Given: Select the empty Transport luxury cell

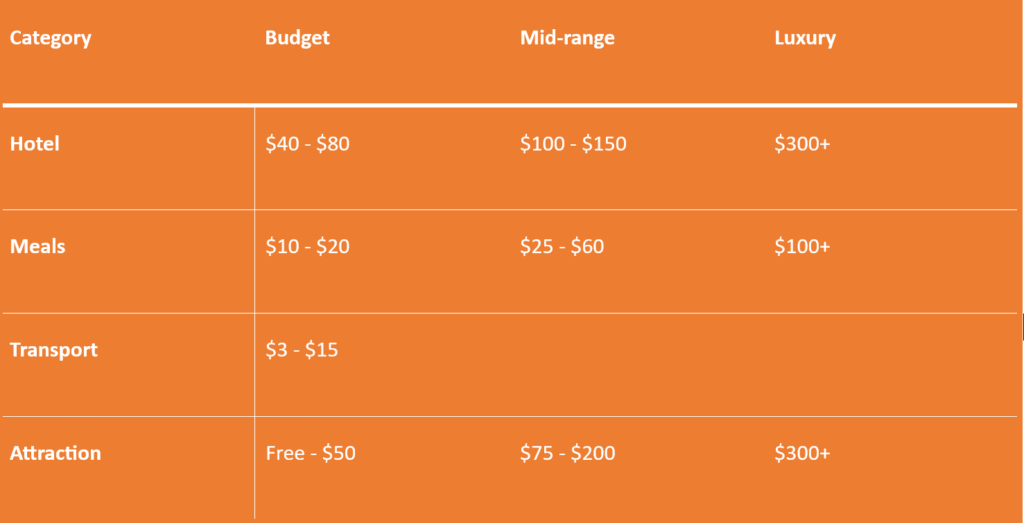Looking at the screenshot, I should point(890,362).
